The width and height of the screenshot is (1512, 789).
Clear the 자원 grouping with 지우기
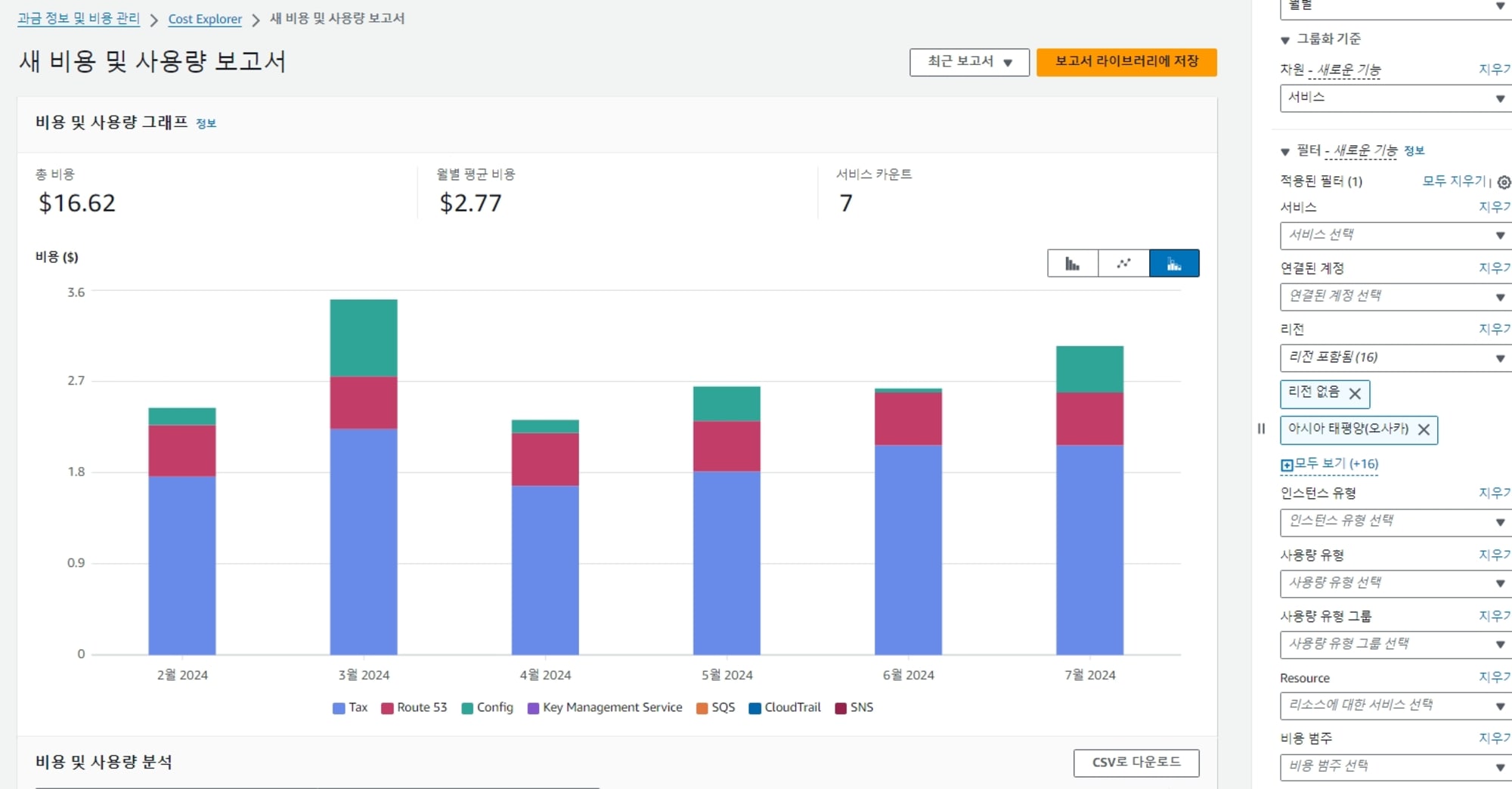(1495, 70)
